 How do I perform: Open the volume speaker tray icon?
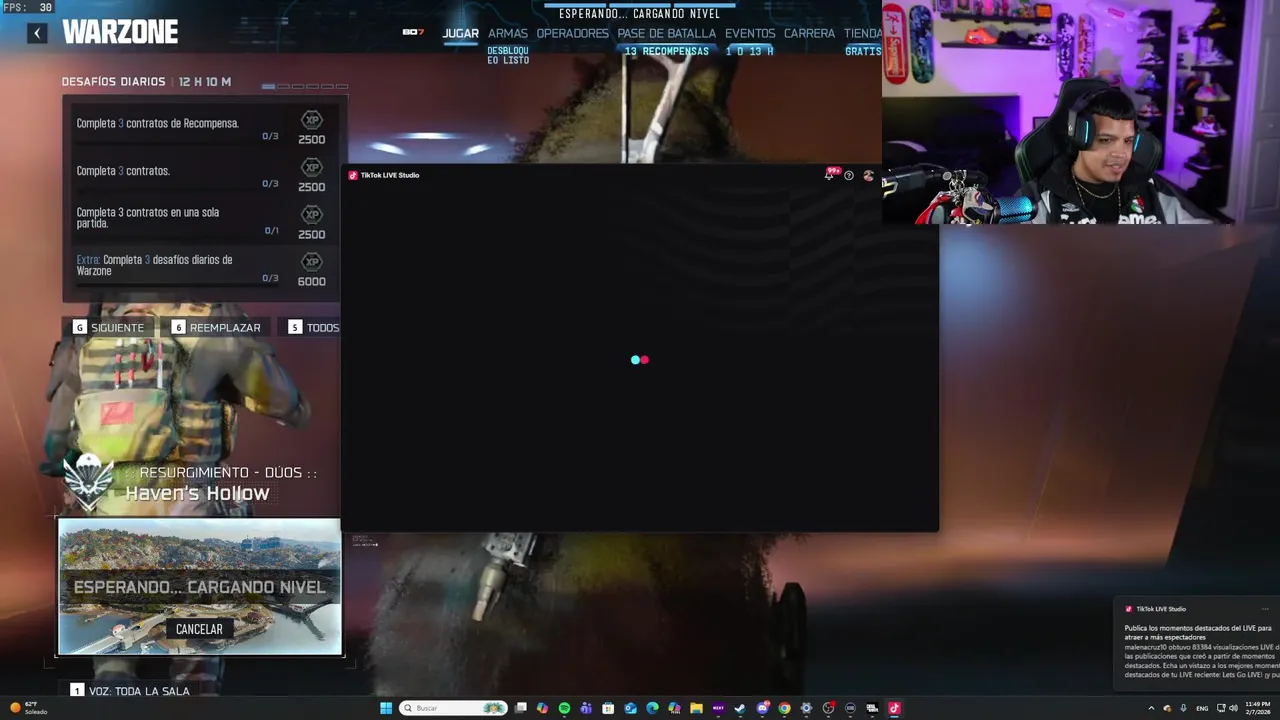coord(1233,708)
